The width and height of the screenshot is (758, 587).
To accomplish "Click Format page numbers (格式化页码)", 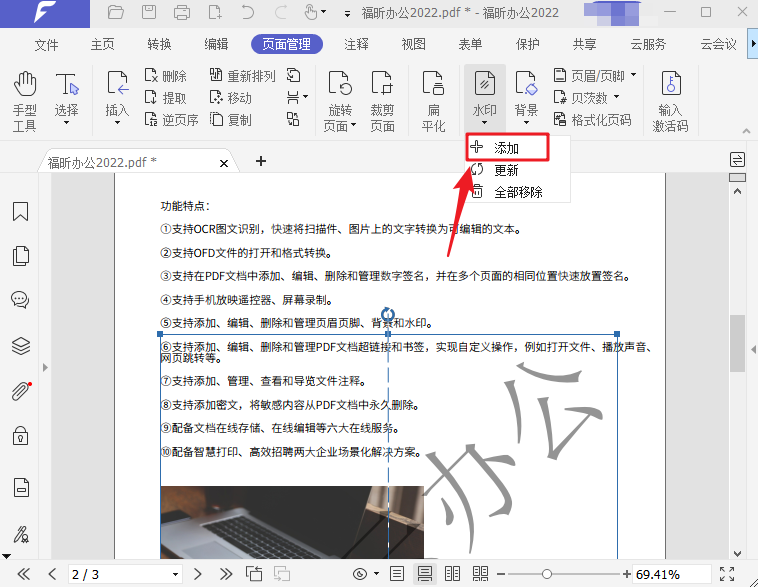I will tap(593, 119).
